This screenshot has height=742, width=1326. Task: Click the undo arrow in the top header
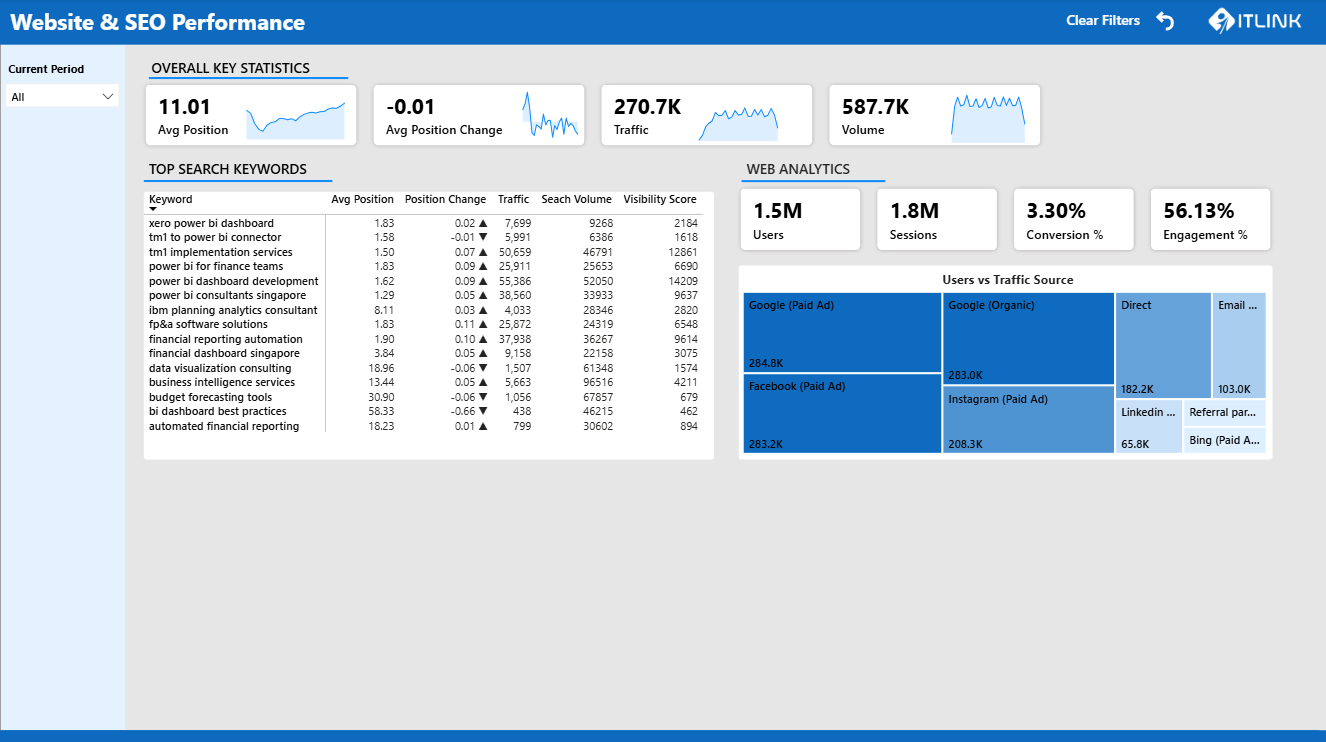click(x=1164, y=19)
